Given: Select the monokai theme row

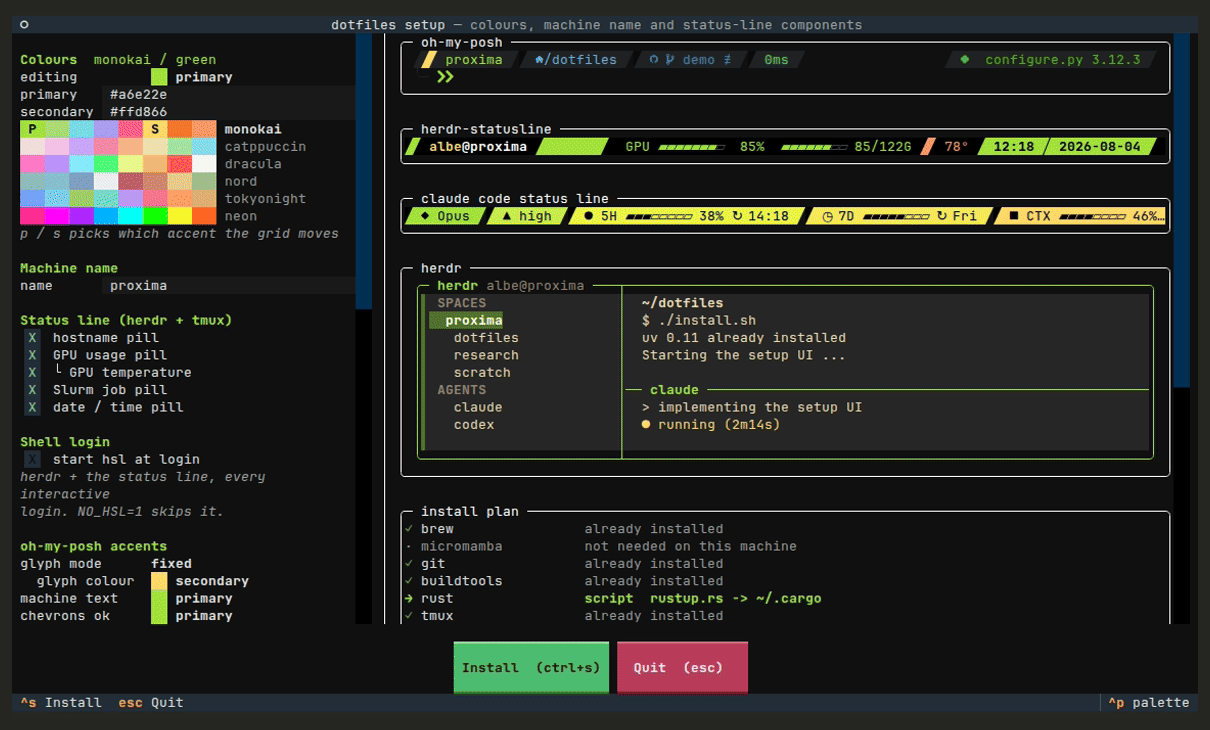Looking at the screenshot, I should click(253, 129).
